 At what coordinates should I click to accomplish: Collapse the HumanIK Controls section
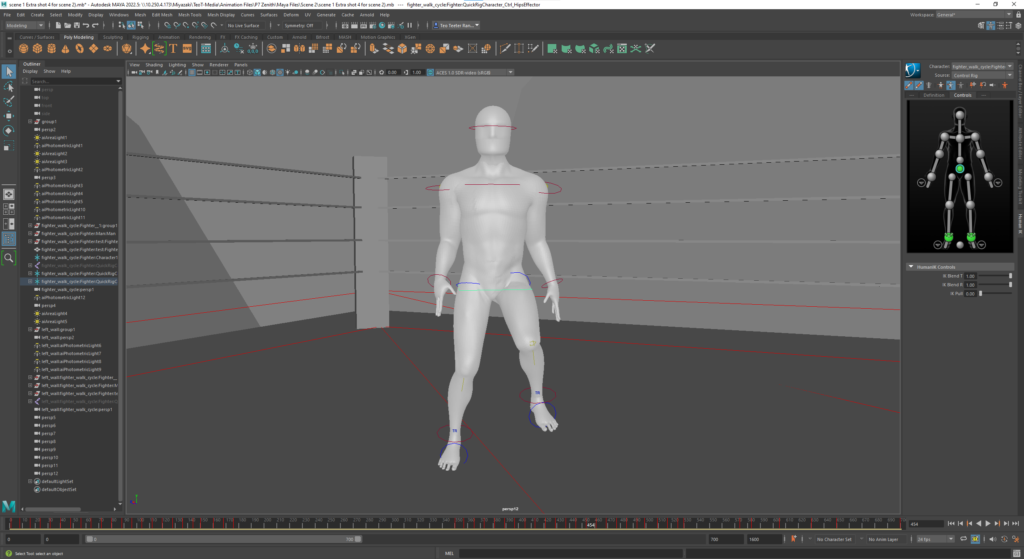[911, 267]
